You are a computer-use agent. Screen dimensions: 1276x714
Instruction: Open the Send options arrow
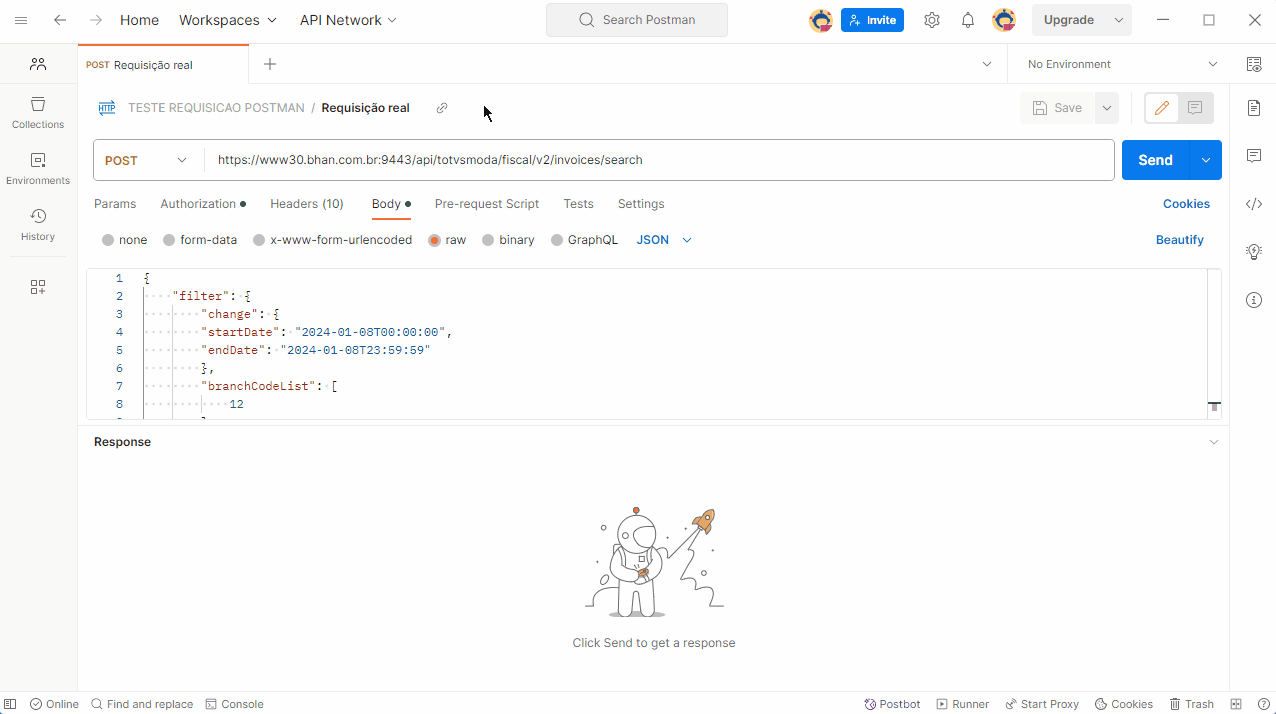(1205, 160)
